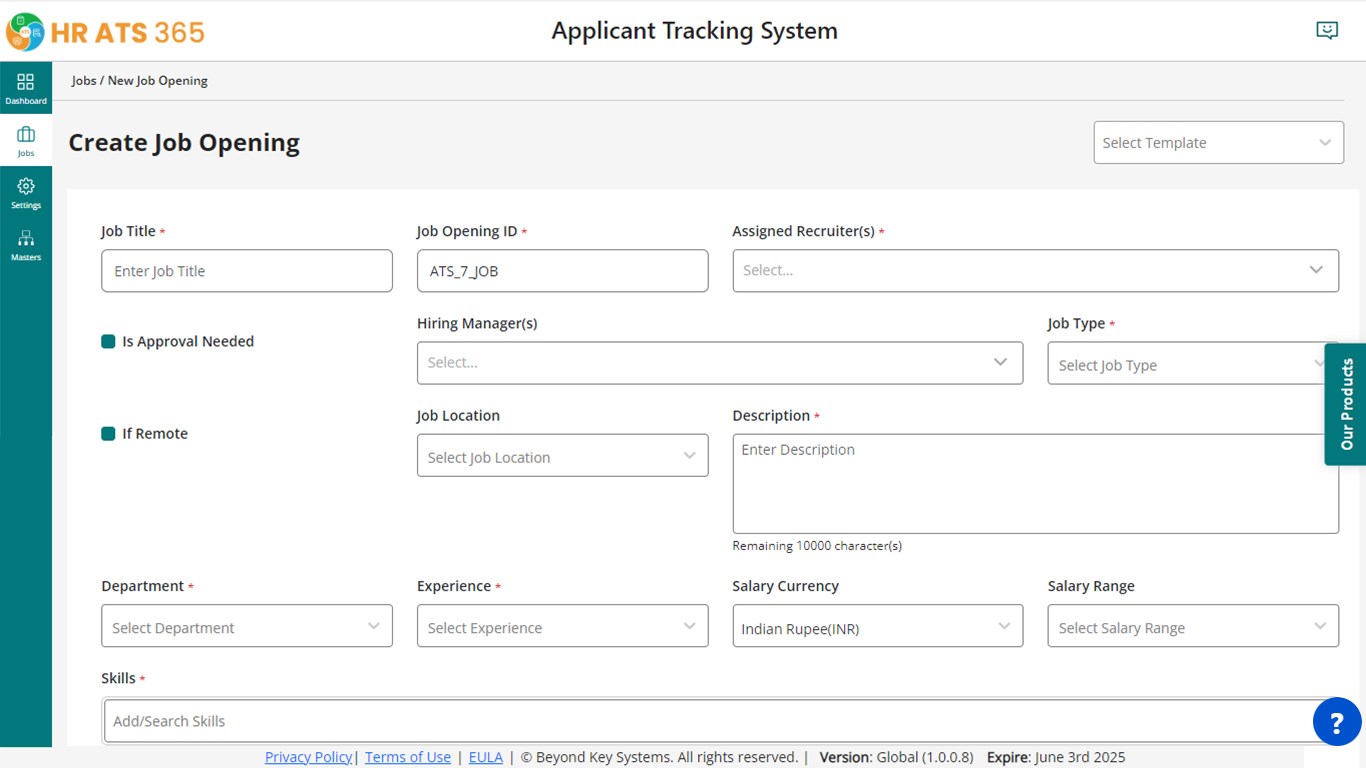Click the feedback chat icon

tap(1327, 31)
